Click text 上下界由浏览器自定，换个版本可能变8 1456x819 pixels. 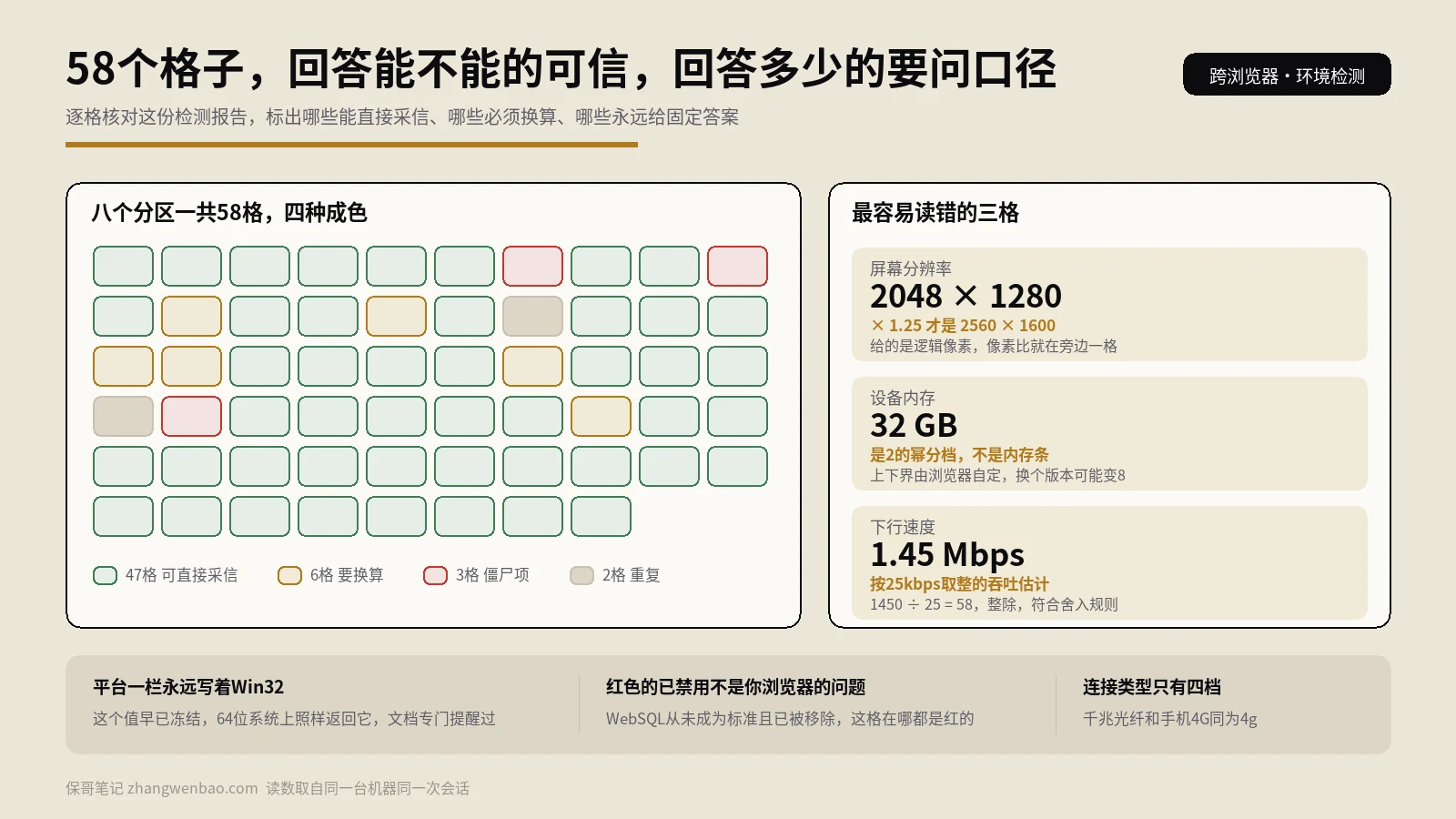[997, 475]
